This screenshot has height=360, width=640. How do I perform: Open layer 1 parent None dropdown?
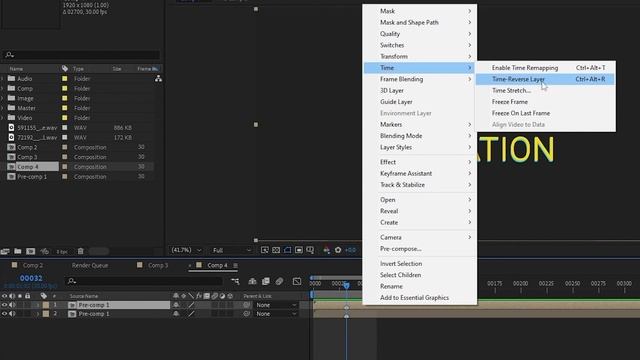click(276, 305)
